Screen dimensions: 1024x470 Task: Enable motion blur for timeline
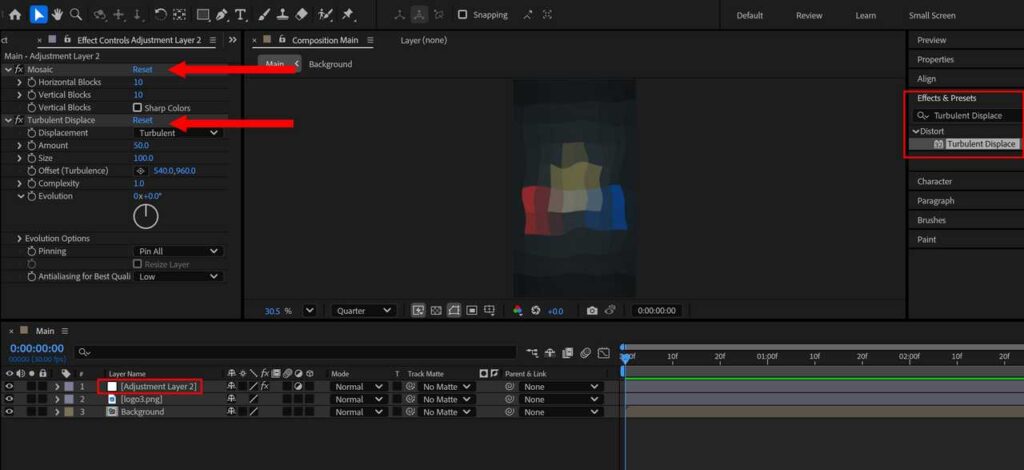[586, 353]
